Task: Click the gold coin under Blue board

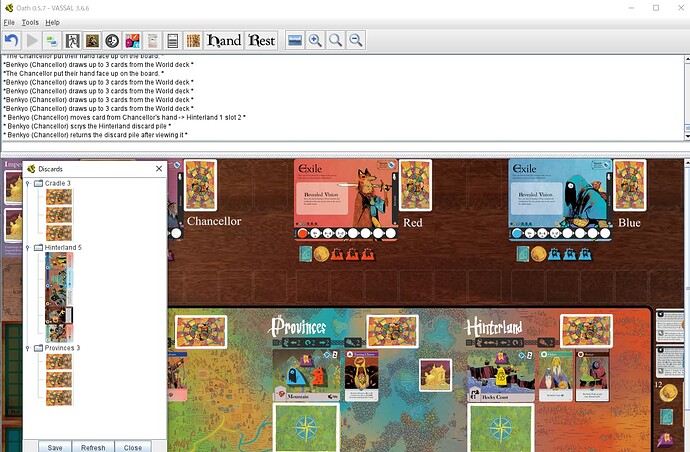Action: pos(538,254)
